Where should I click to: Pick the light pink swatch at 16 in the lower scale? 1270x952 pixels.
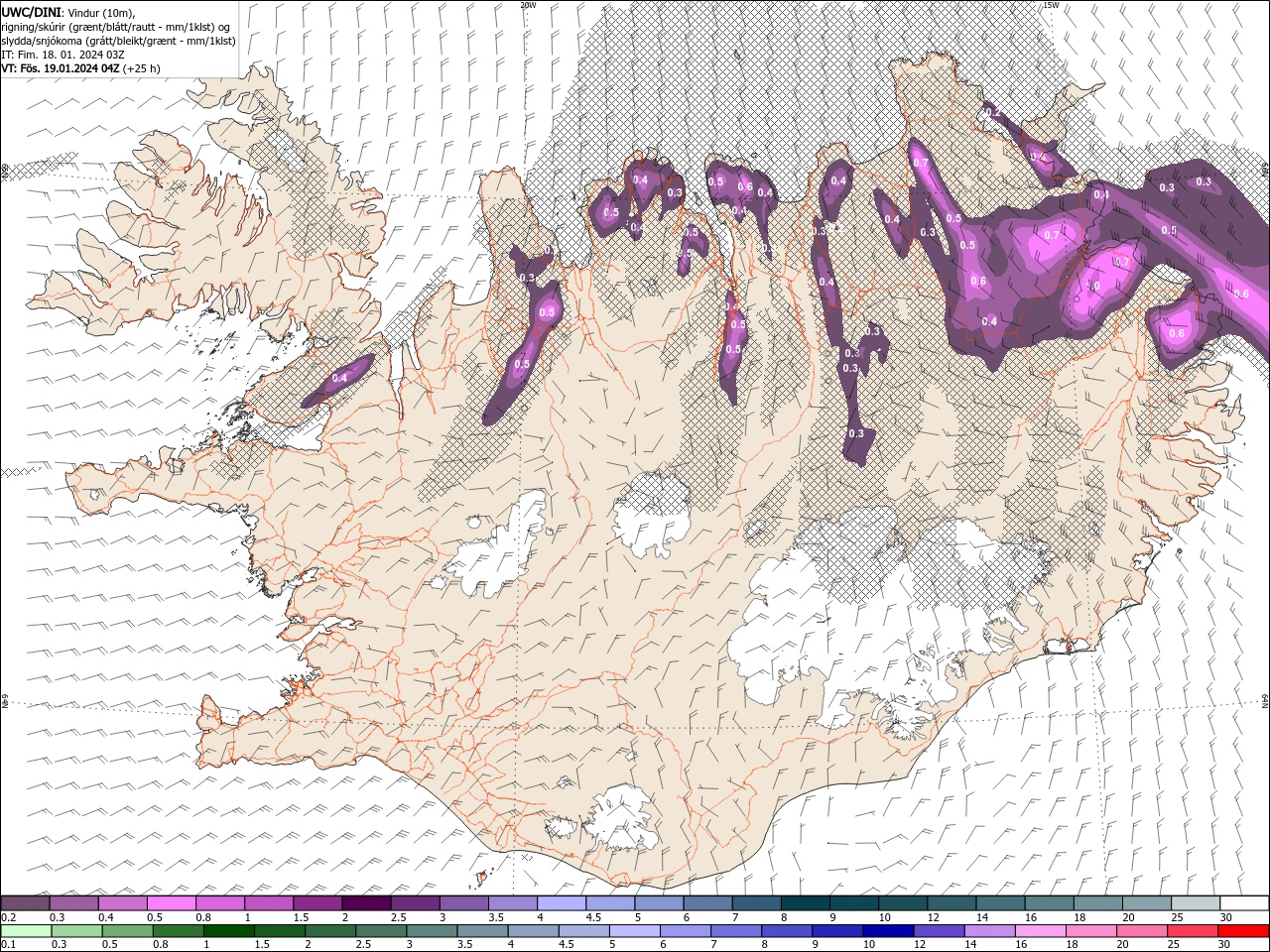point(1041,931)
